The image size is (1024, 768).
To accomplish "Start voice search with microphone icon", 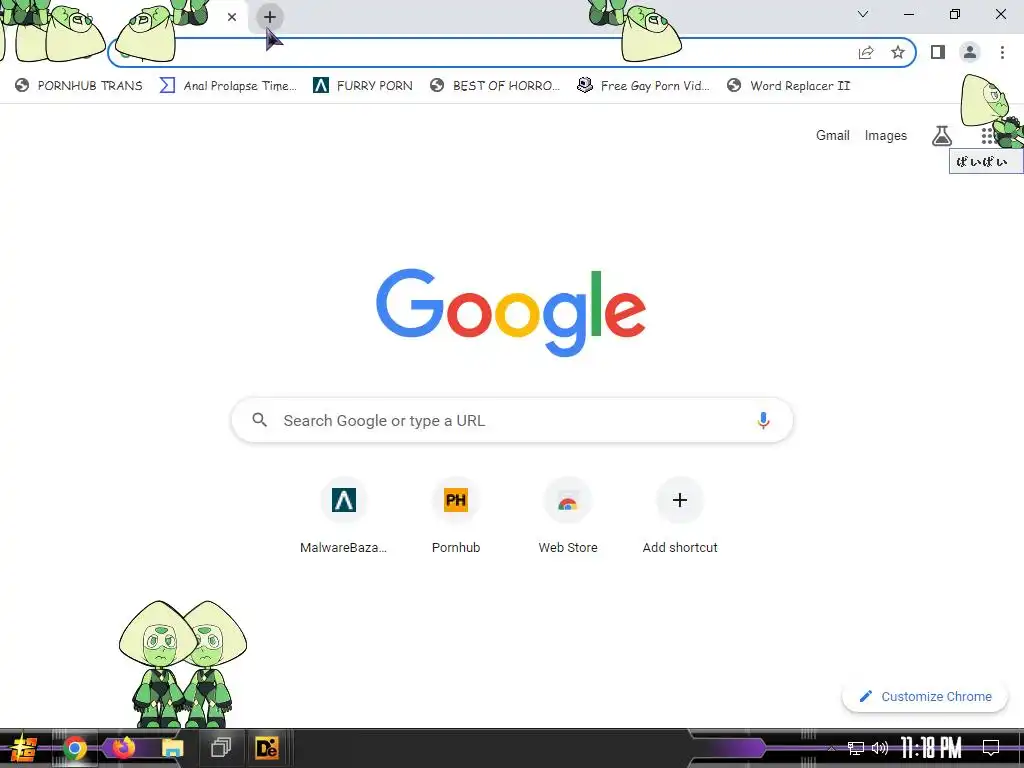I will (763, 420).
